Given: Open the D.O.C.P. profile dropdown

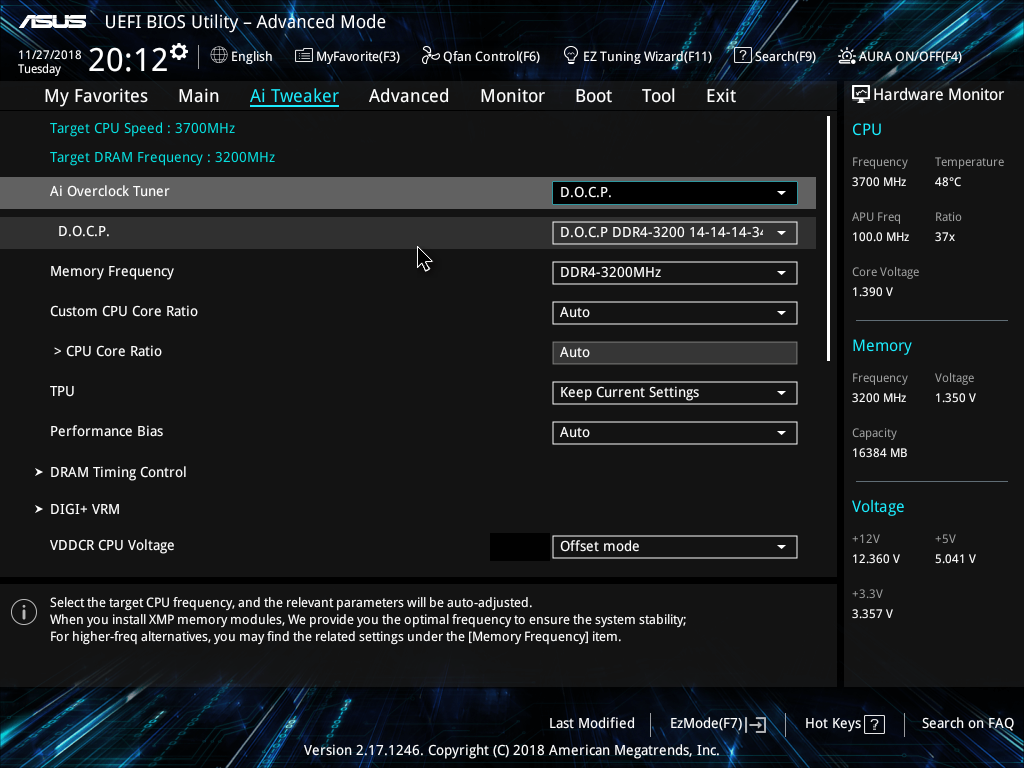Looking at the screenshot, I should pos(675,232).
